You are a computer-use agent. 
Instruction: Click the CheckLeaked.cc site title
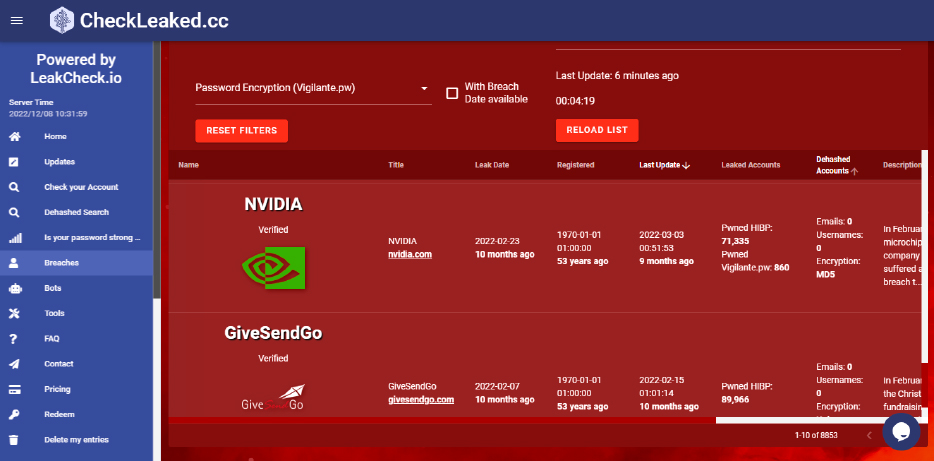point(154,21)
